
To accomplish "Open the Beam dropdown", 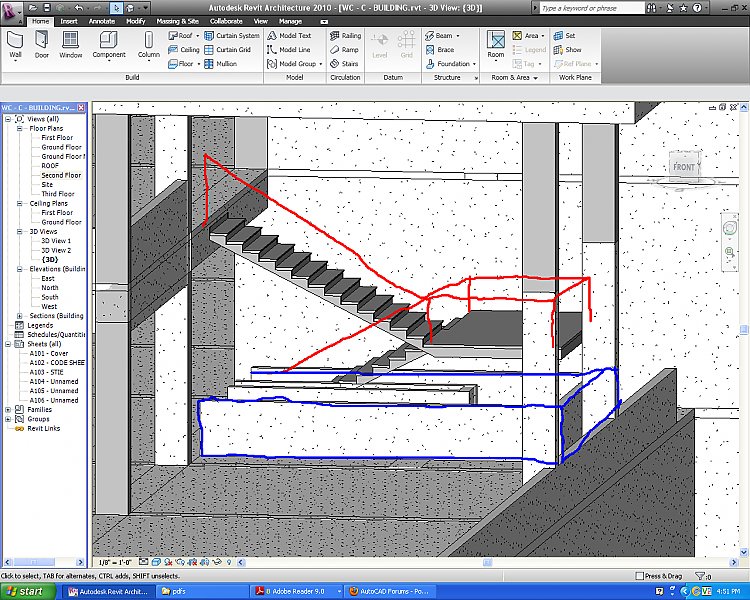I will tap(457, 36).
